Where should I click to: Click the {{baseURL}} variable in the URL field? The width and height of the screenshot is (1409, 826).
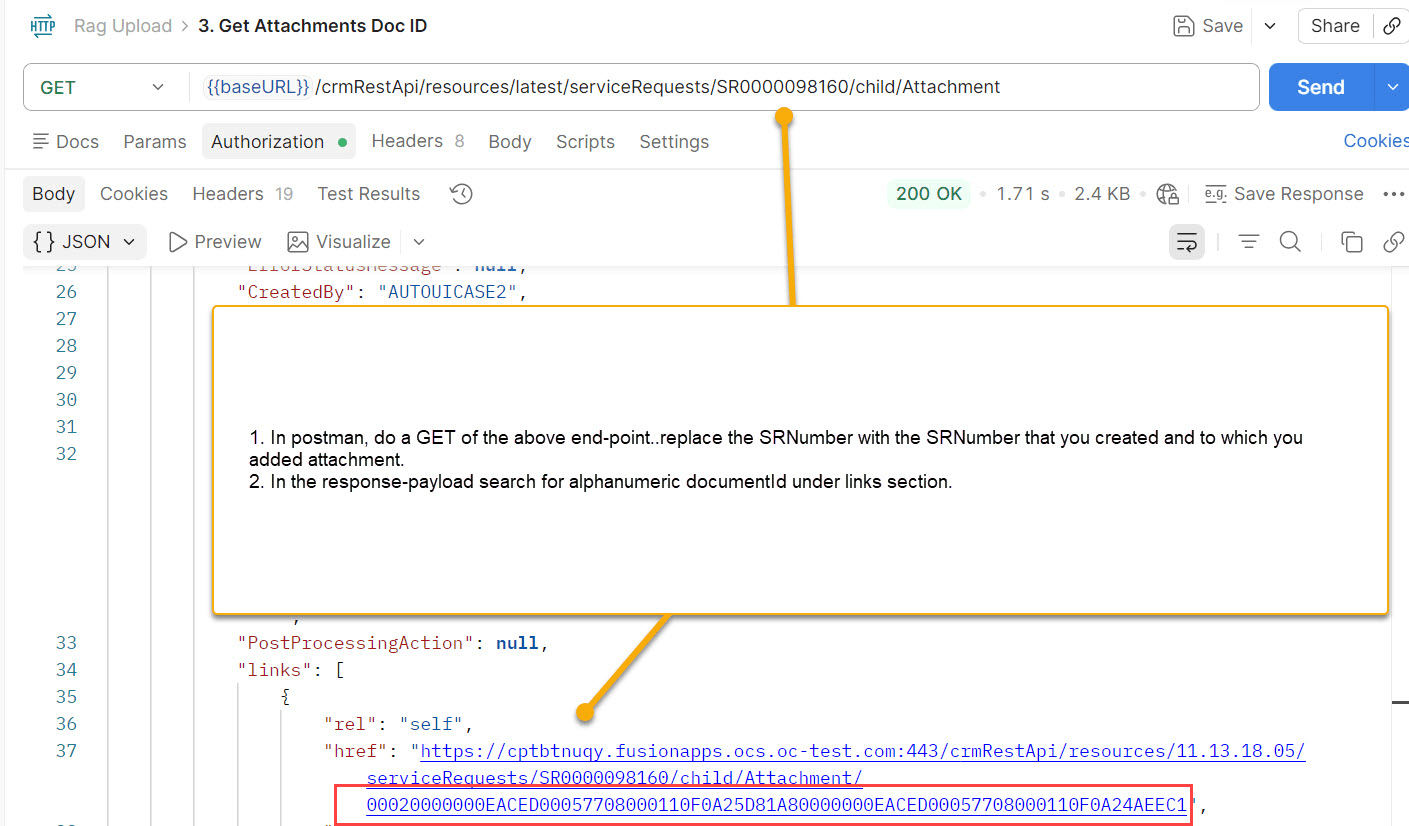(x=258, y=87)
